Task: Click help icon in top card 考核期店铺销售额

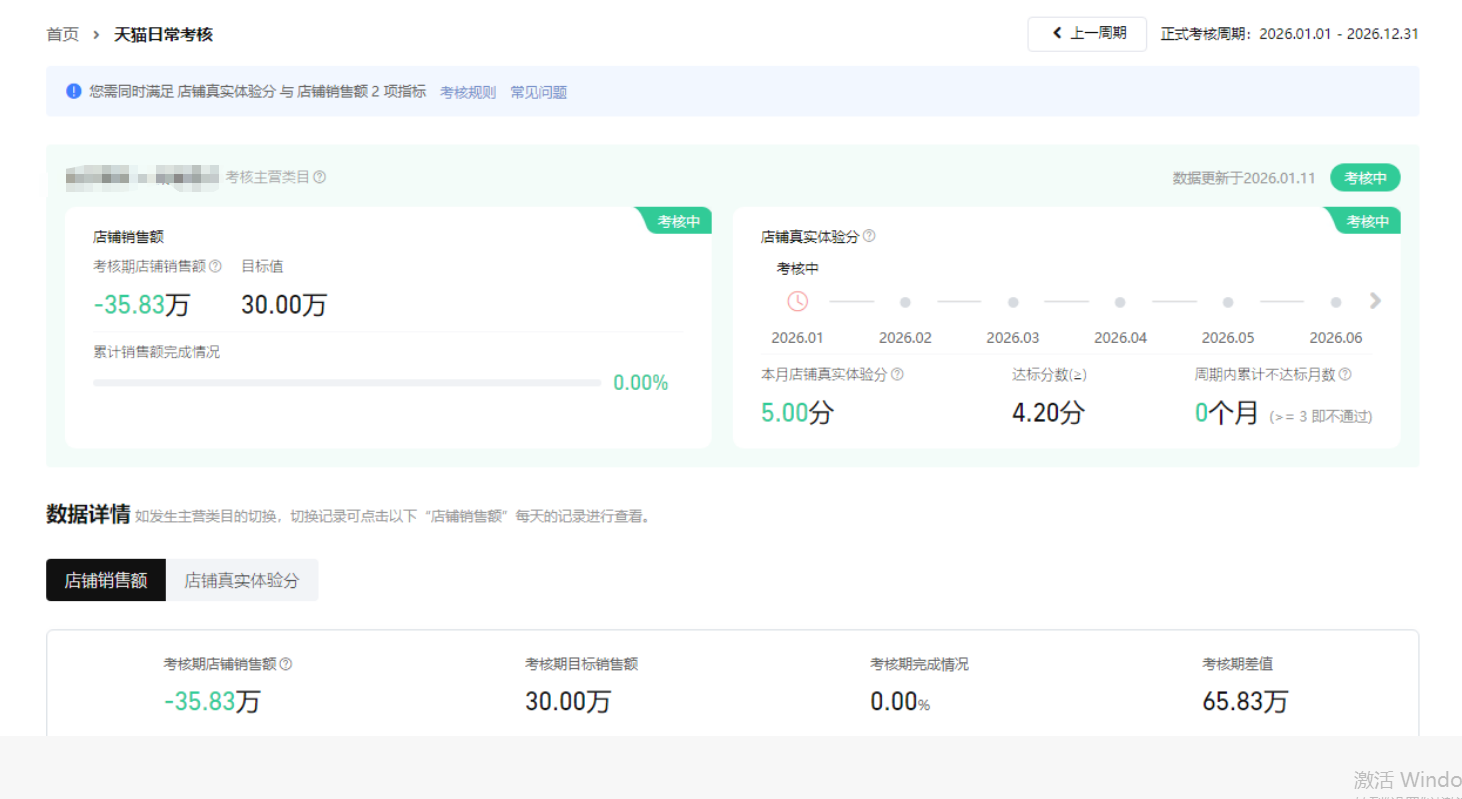Action: [x=215, y=266]
